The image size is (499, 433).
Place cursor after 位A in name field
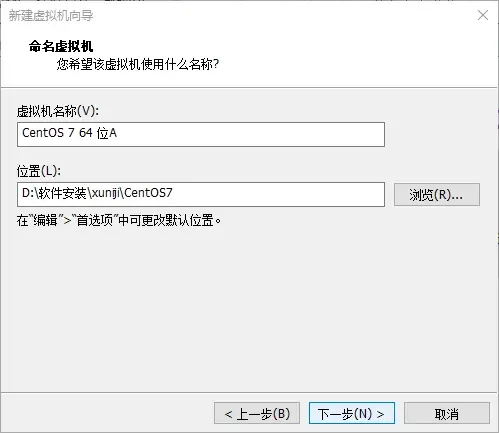point(118,133)
